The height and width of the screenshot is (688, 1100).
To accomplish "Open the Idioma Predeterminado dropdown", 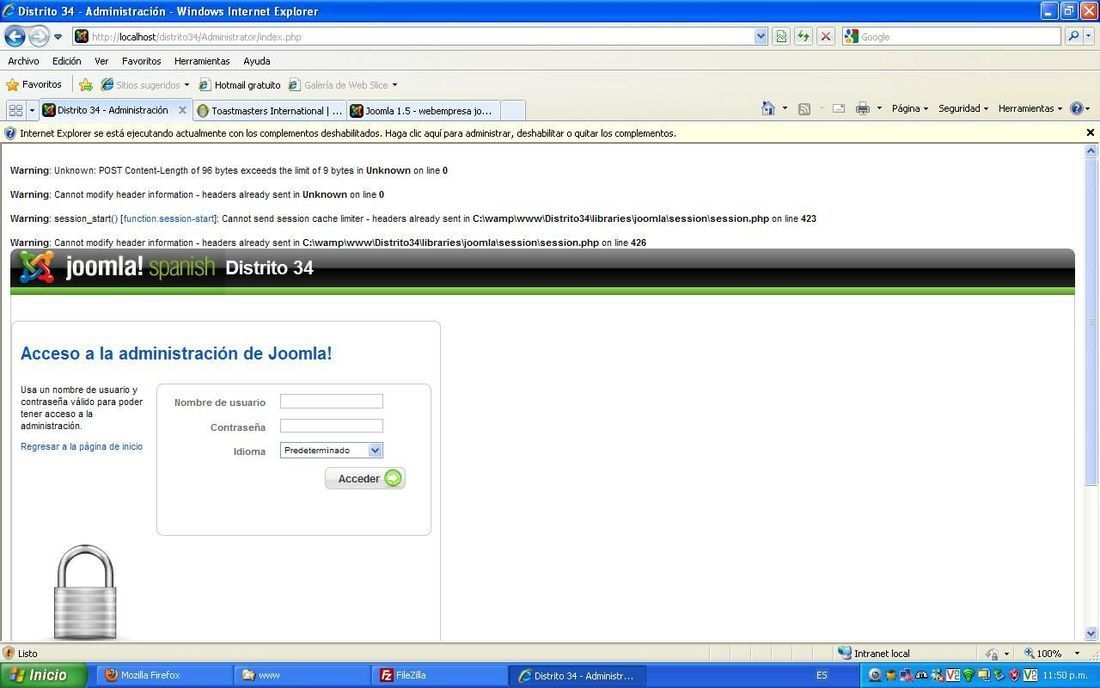I will click(x=331, y=450).
